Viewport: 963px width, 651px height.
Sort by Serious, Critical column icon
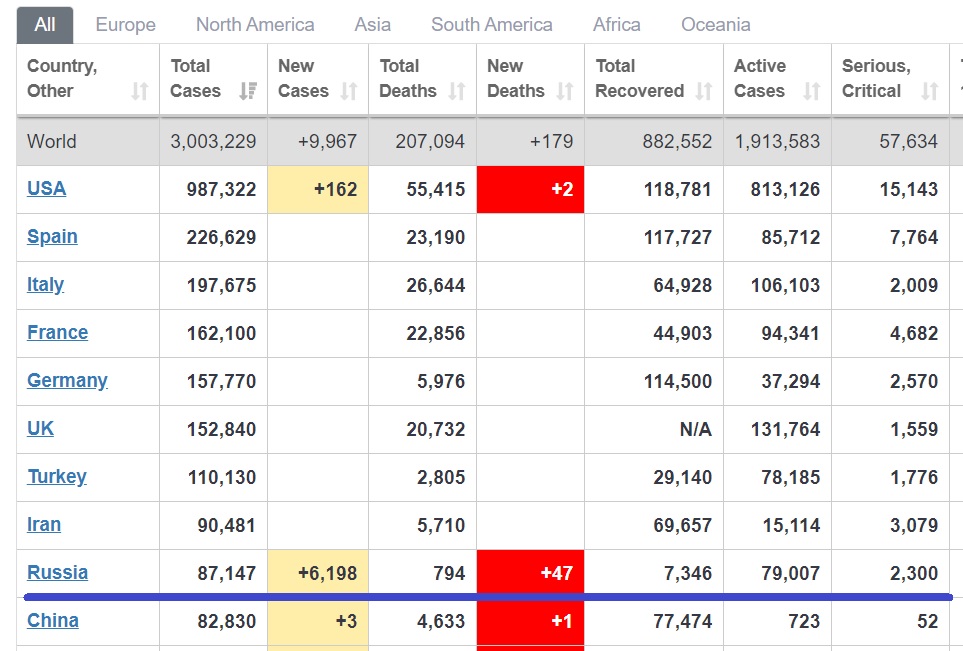930,92
